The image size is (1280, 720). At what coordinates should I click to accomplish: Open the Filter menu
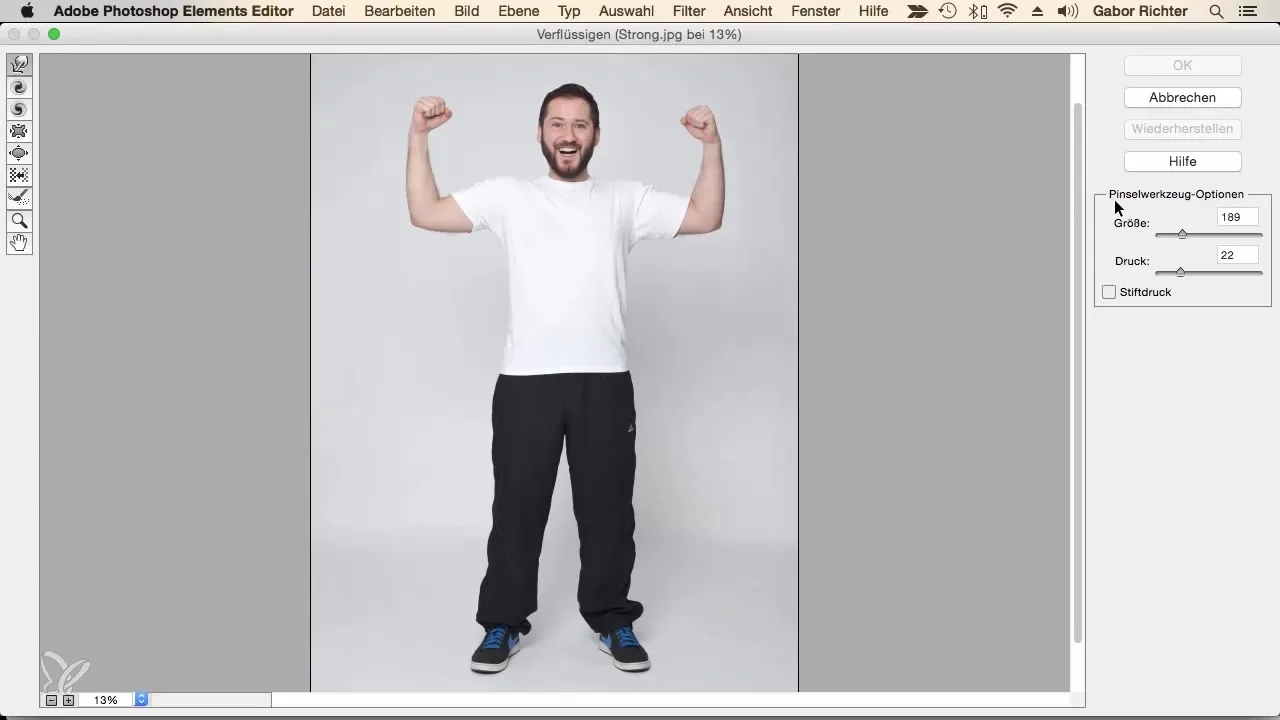click(x=689, y=11)
